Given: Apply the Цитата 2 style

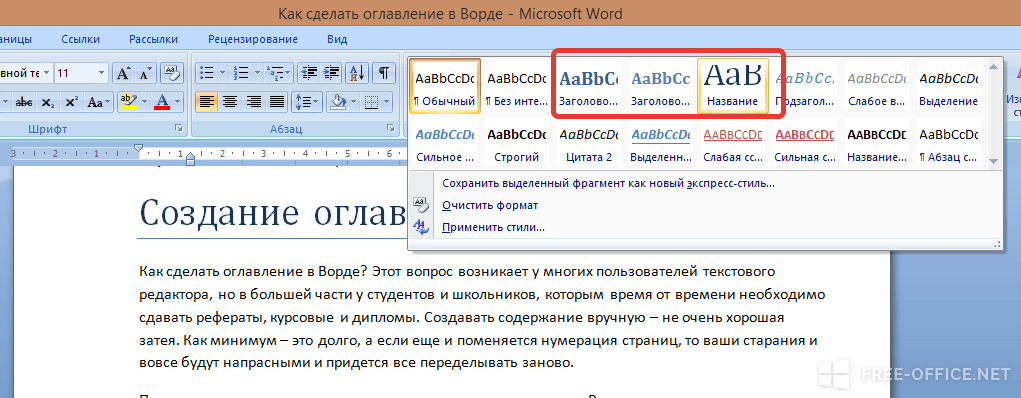Looking at the screenshot, I should [589, 142].
